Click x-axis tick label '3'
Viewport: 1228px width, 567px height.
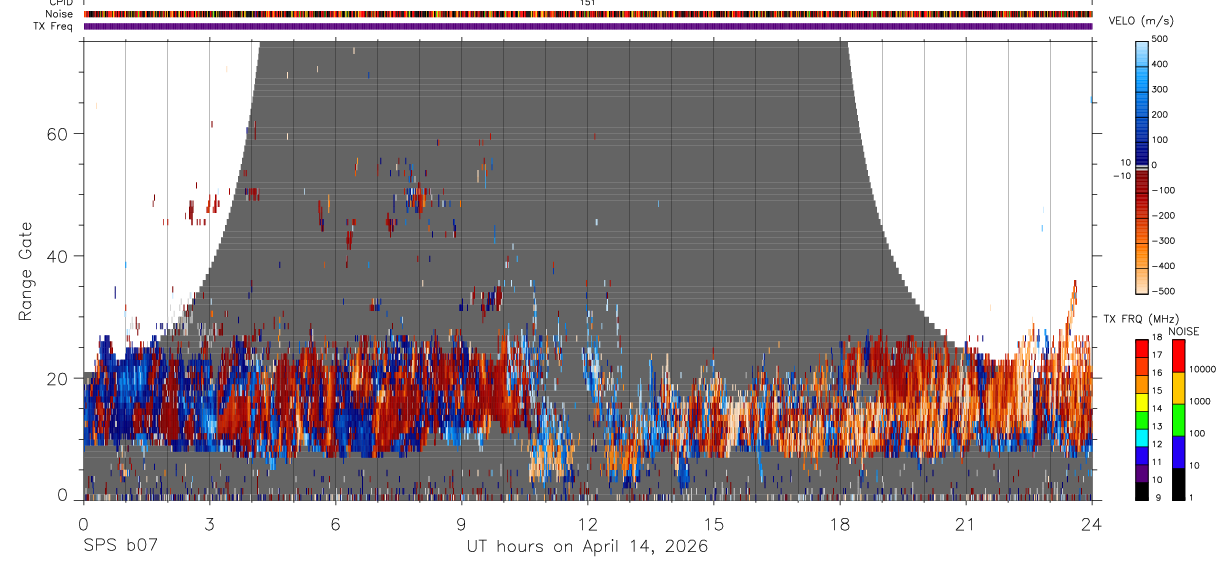[209, 523]
